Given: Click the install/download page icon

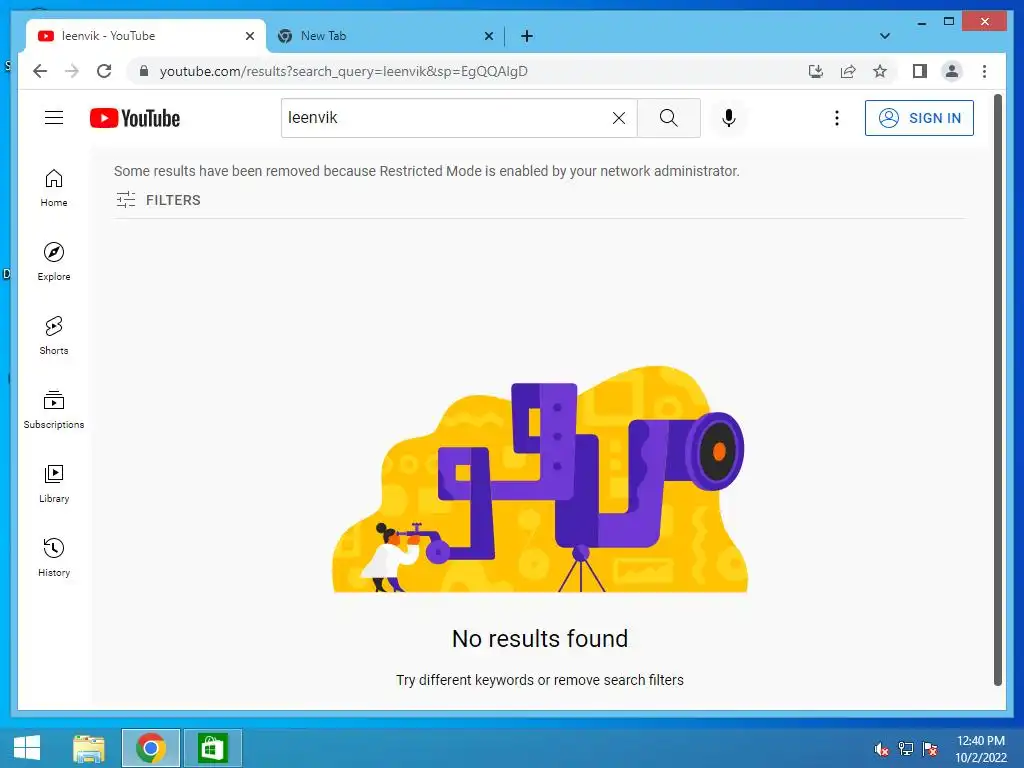Looking at the screenshot, I should coord(816,71).
